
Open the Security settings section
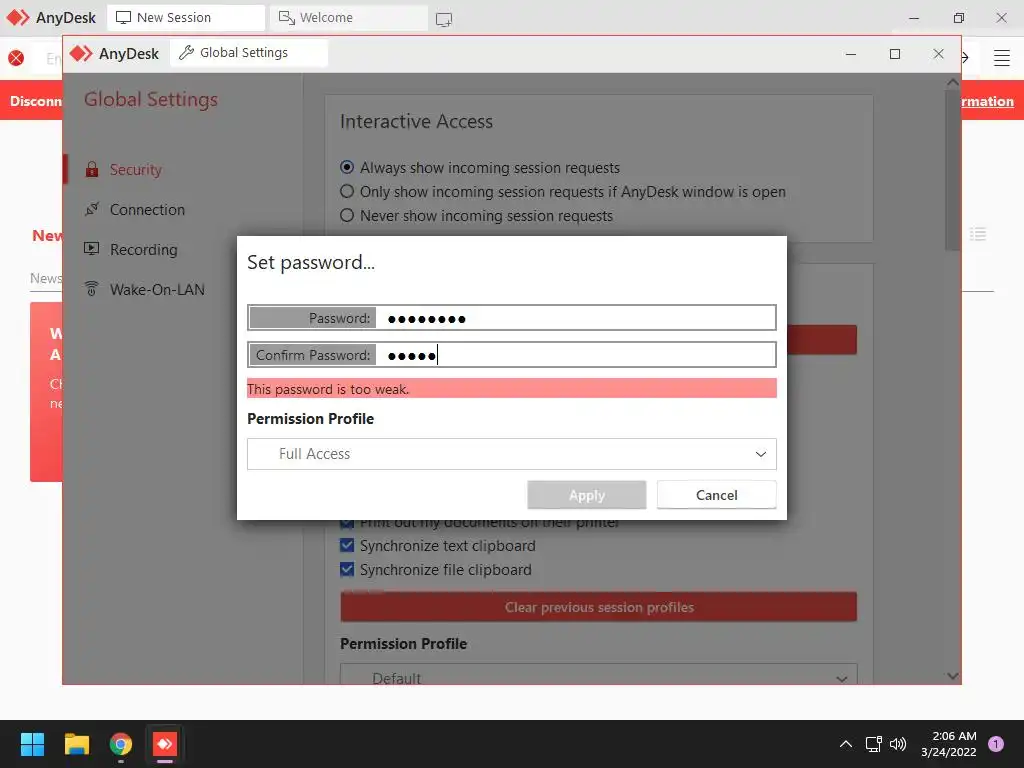135,170
